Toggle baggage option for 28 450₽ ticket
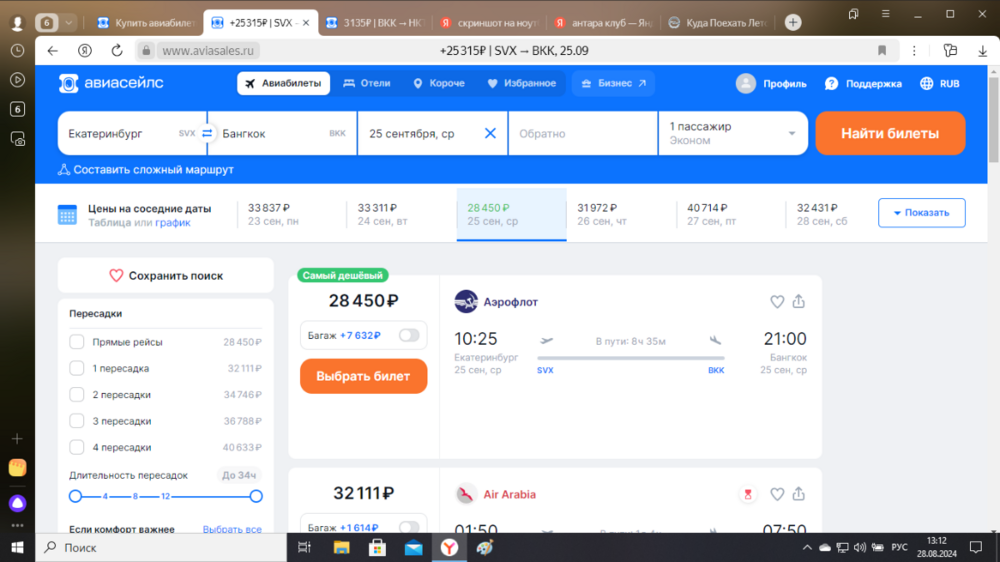Screen dimensions: 1000x562 409,335
